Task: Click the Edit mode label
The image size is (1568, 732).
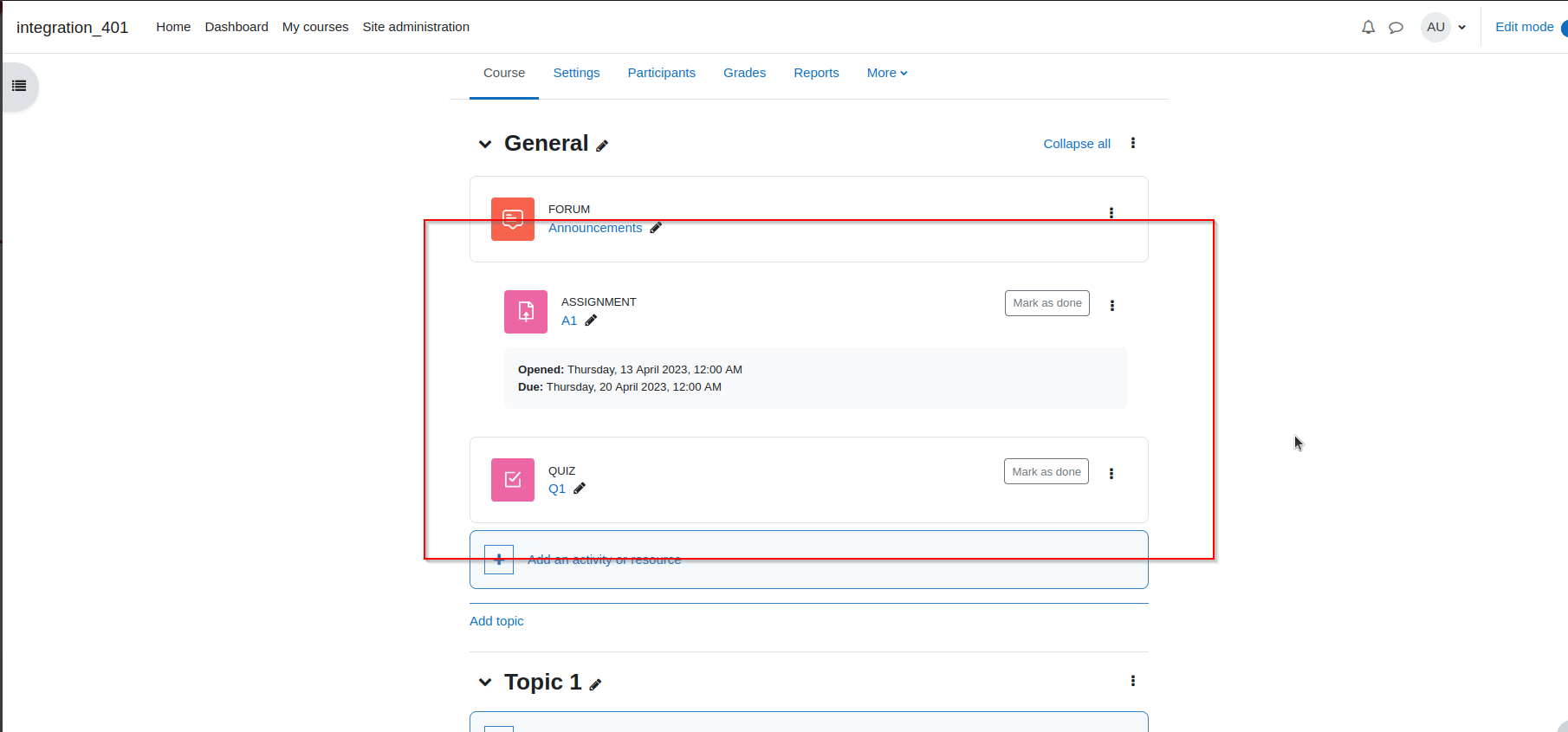Action: [1525, 27]
